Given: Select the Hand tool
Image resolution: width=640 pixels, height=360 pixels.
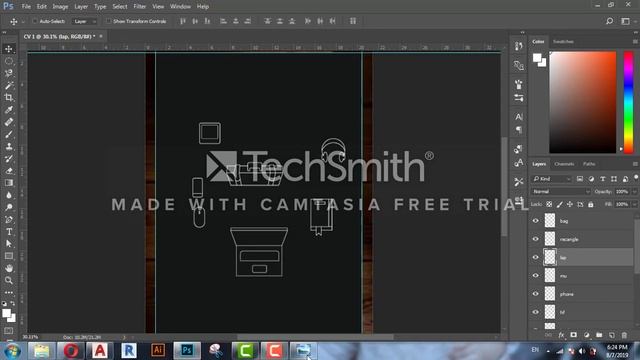Looking at the screenshot, I should point(9,268).
